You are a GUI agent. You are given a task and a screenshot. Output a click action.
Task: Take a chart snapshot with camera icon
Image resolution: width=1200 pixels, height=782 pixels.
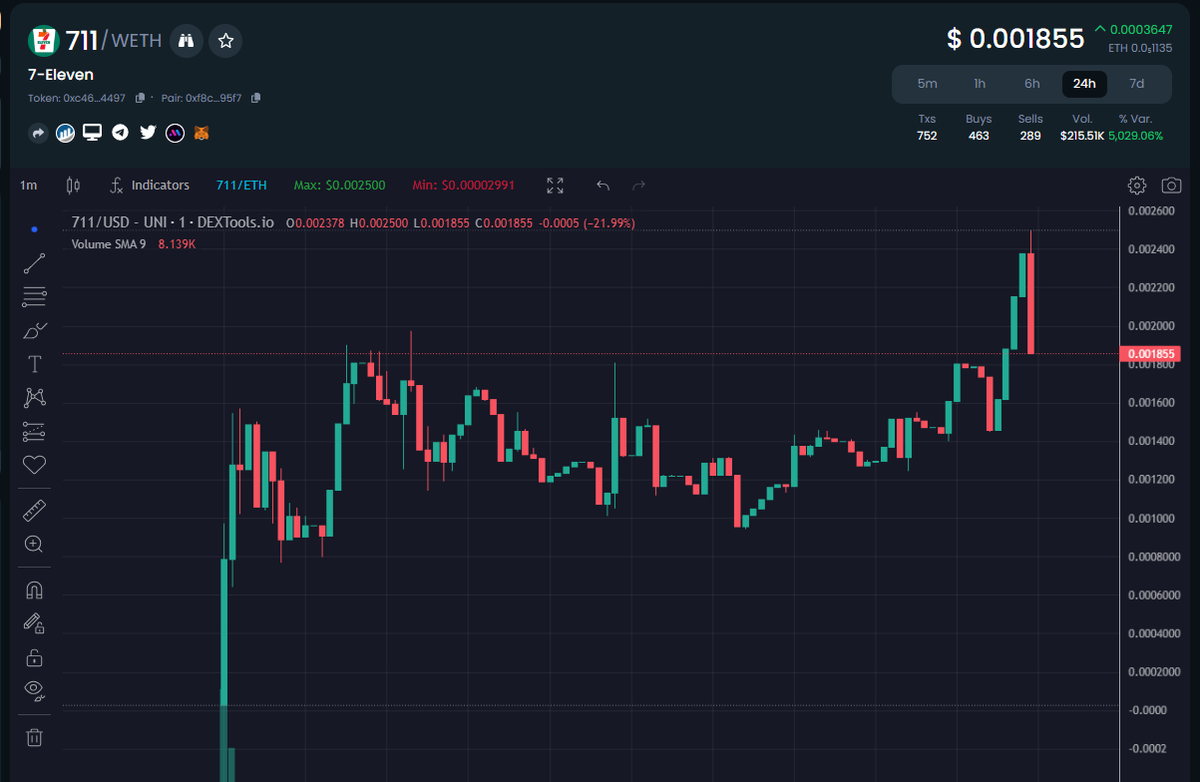(1171, 185)
